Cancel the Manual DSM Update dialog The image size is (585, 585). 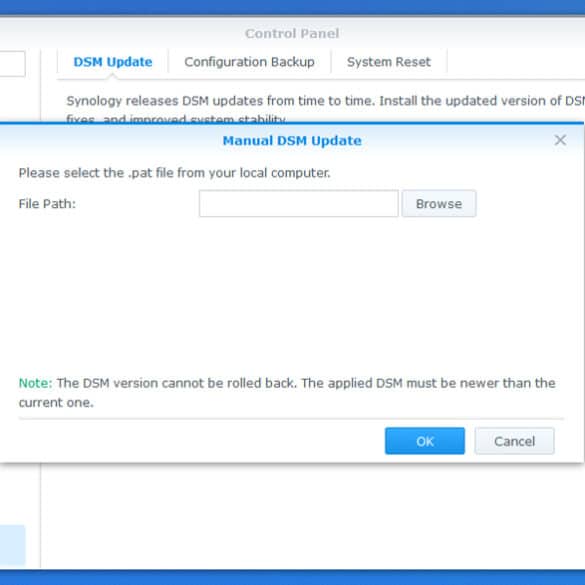514,441
